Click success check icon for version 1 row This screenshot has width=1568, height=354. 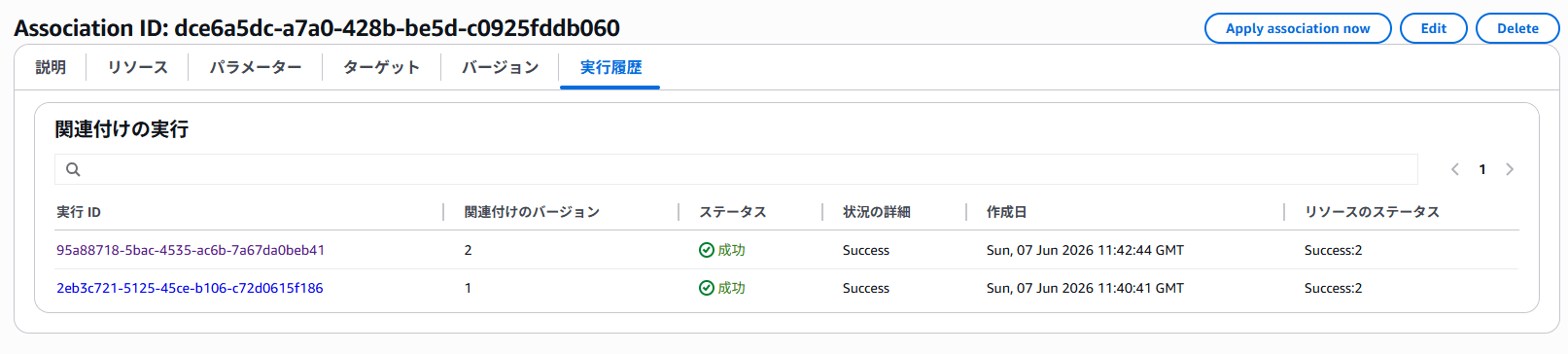coord(707,288)
